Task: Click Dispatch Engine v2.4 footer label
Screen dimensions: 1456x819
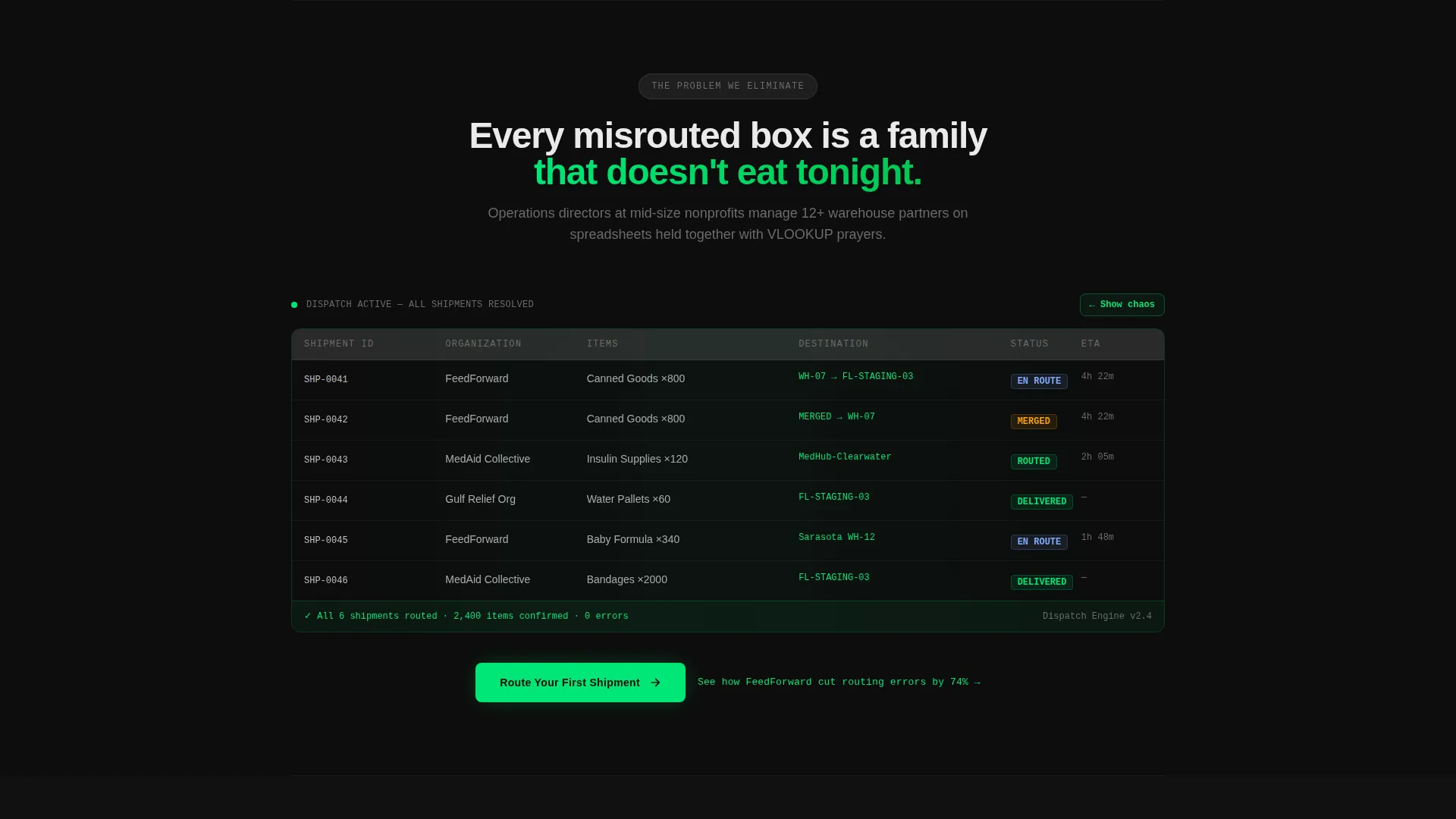Action: [x=1097, y=617]
